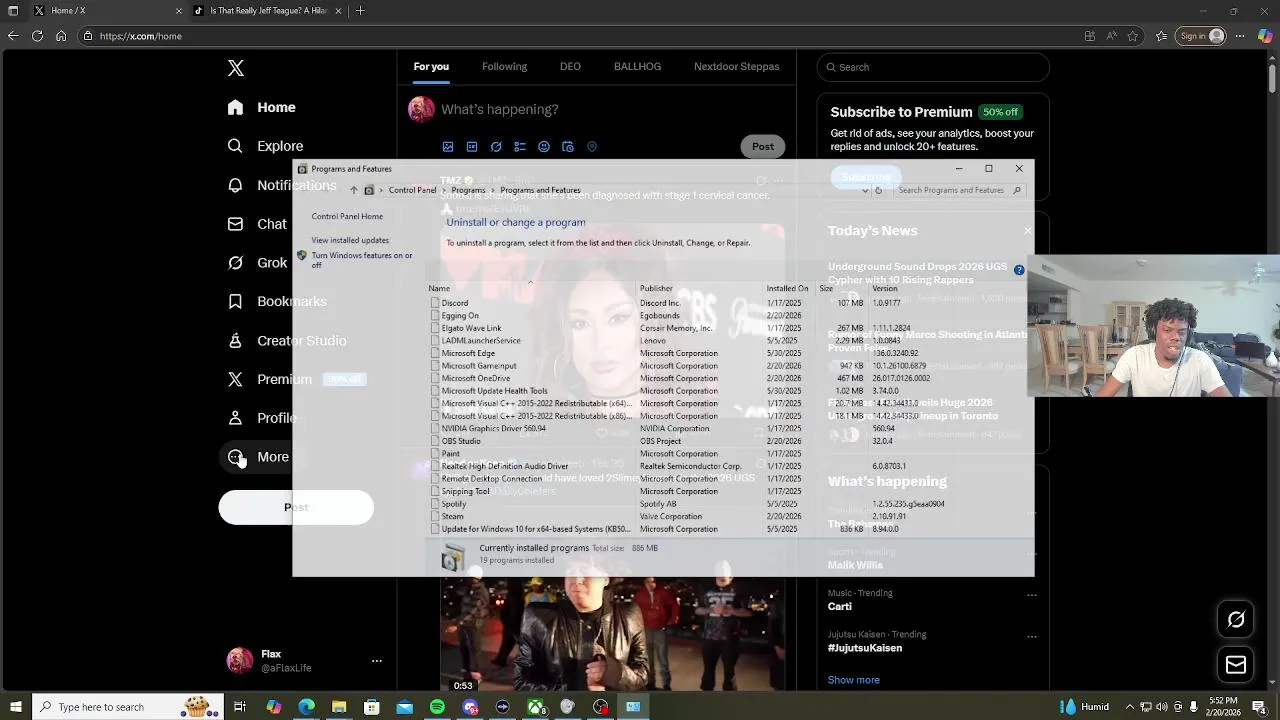Open Spotify from taskbar
1280x720 pixels.
[437, 707]
